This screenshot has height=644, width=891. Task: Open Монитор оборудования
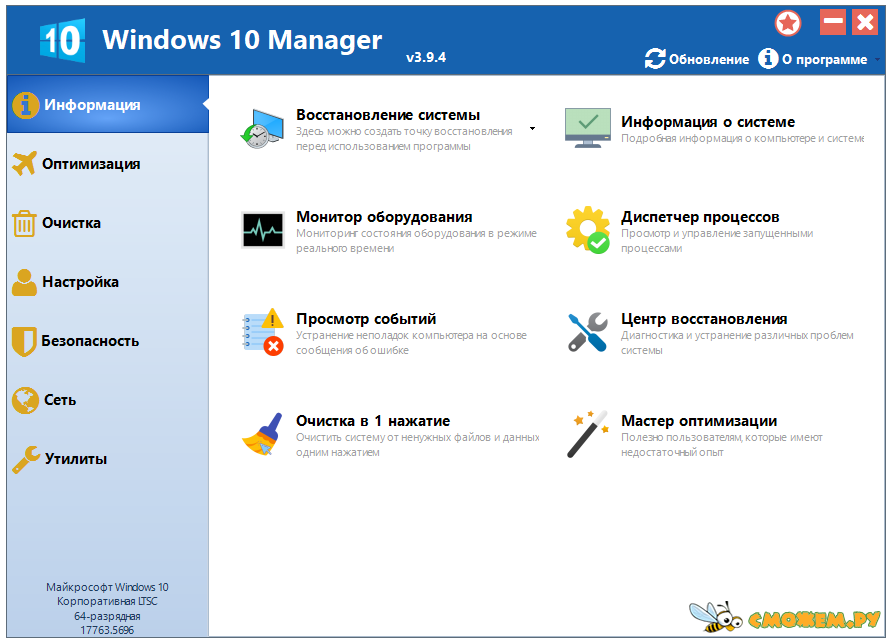pos(384,217)
